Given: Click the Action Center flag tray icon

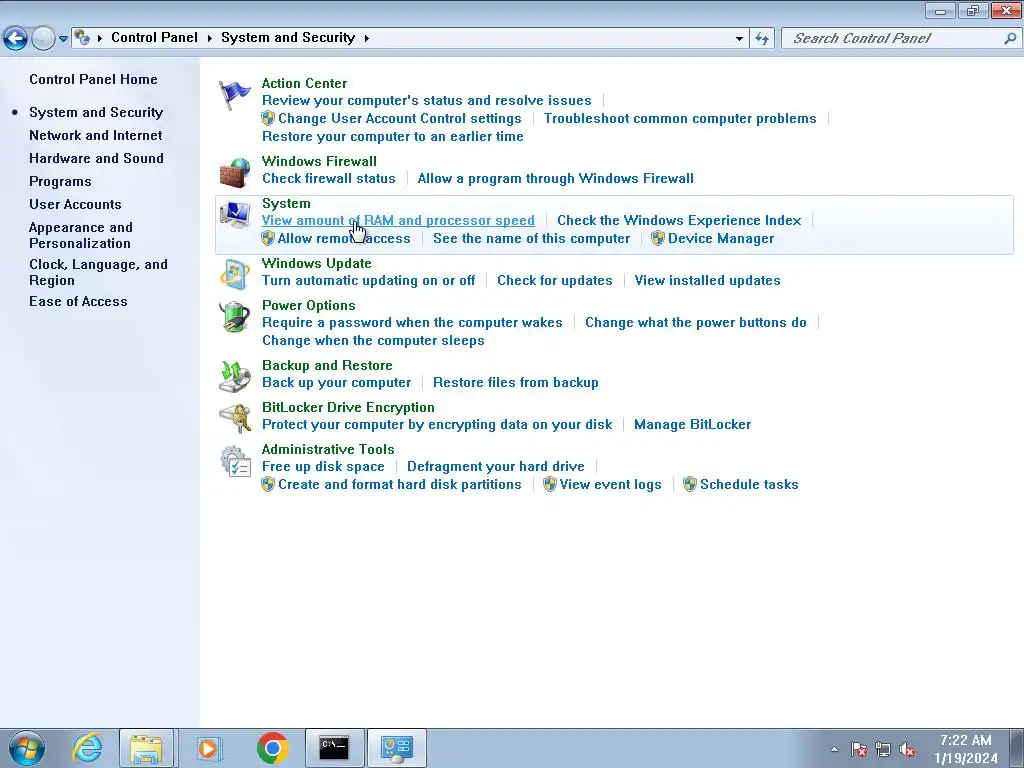Looking at the screenshot, I should [858, 749].
